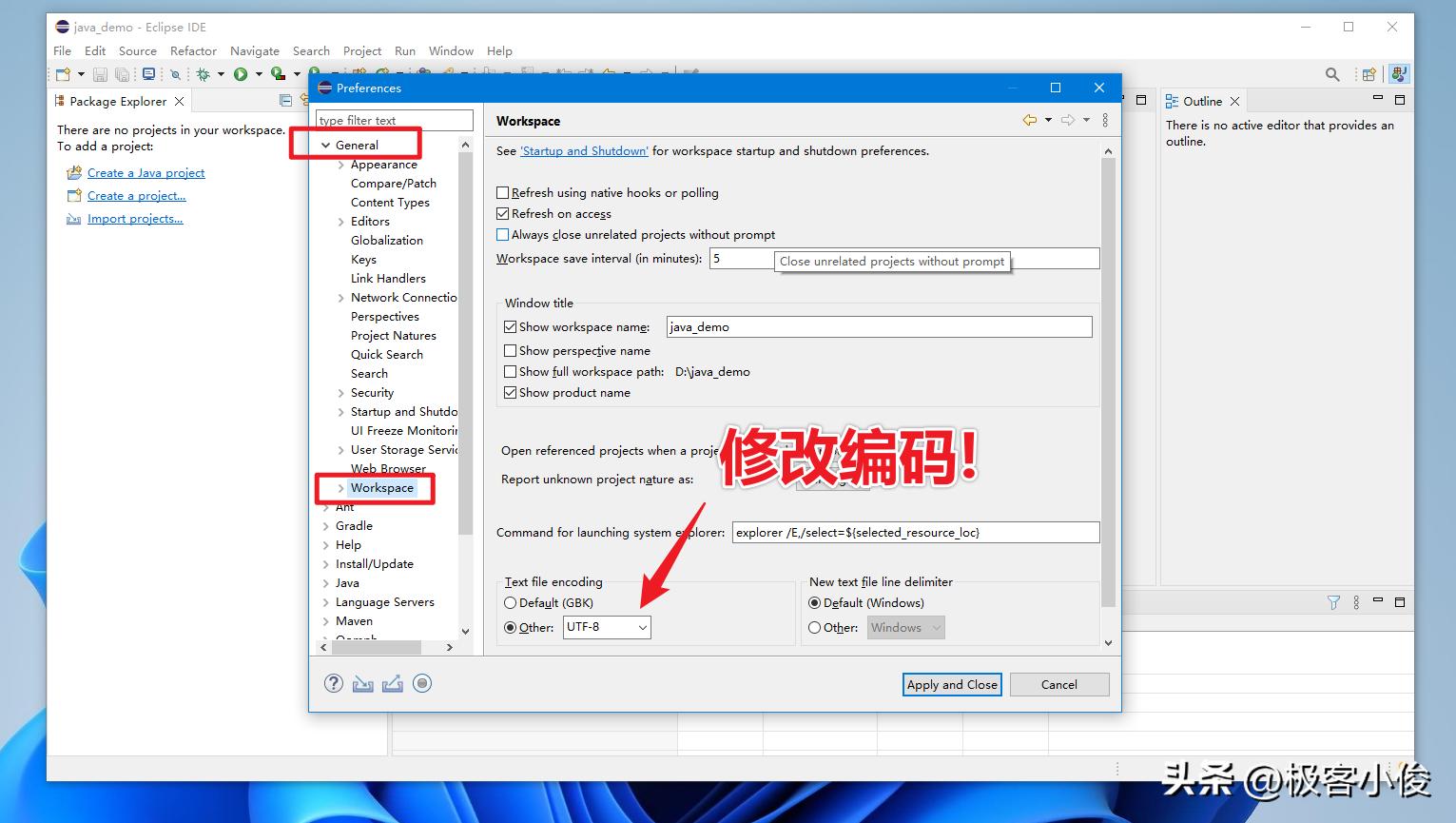Screen dimensions: 1456x823
Task: Click the Apply and Close button
Action: pyautogui.click(x=951, y=684)
